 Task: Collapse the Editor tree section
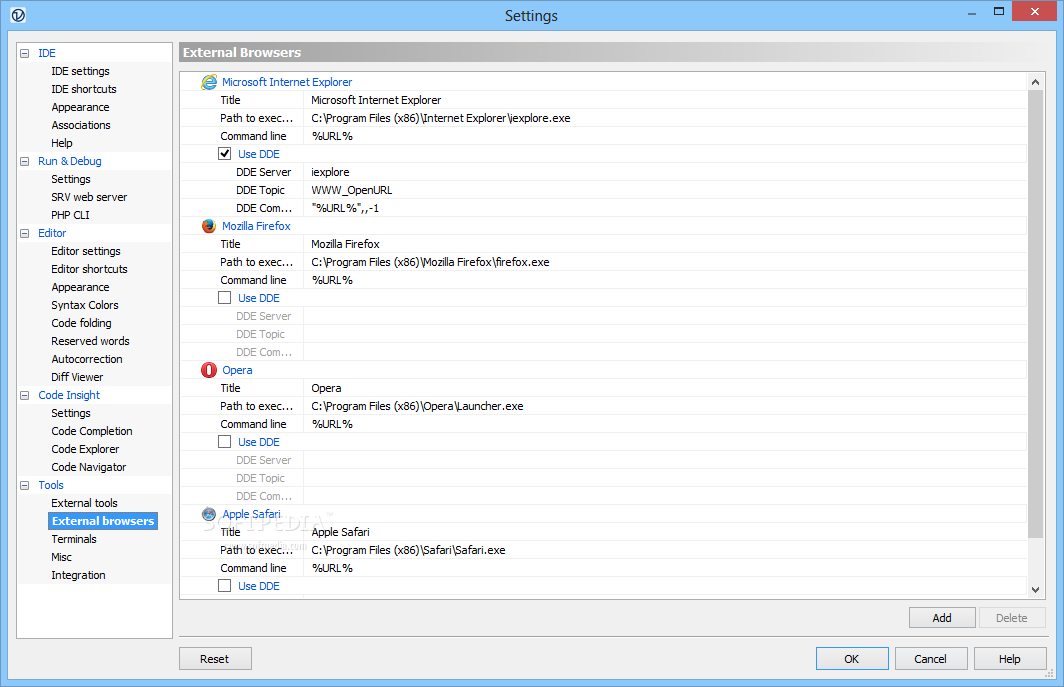25,234
